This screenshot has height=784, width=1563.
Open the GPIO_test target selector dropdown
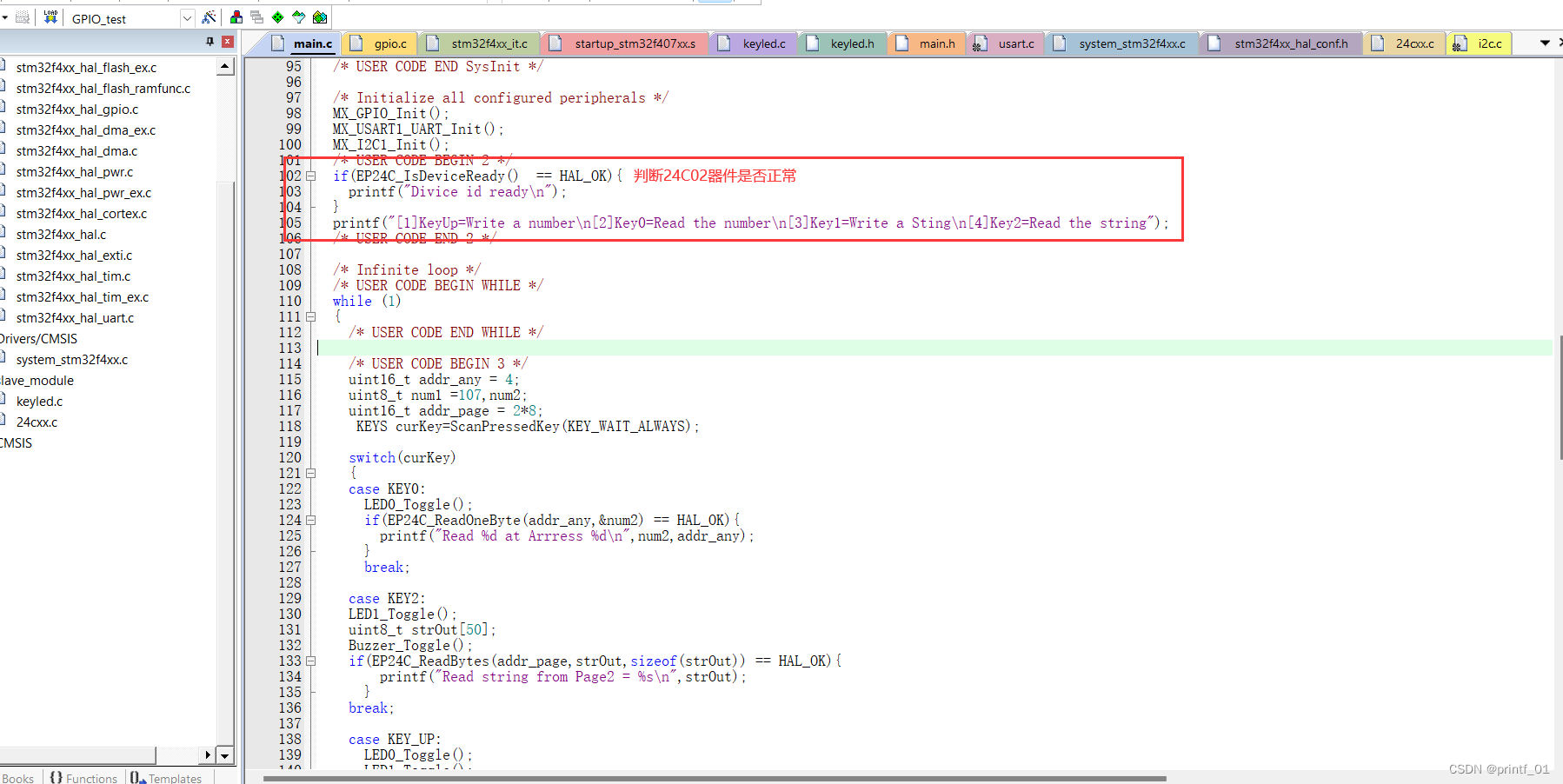(x=187, y=18)
